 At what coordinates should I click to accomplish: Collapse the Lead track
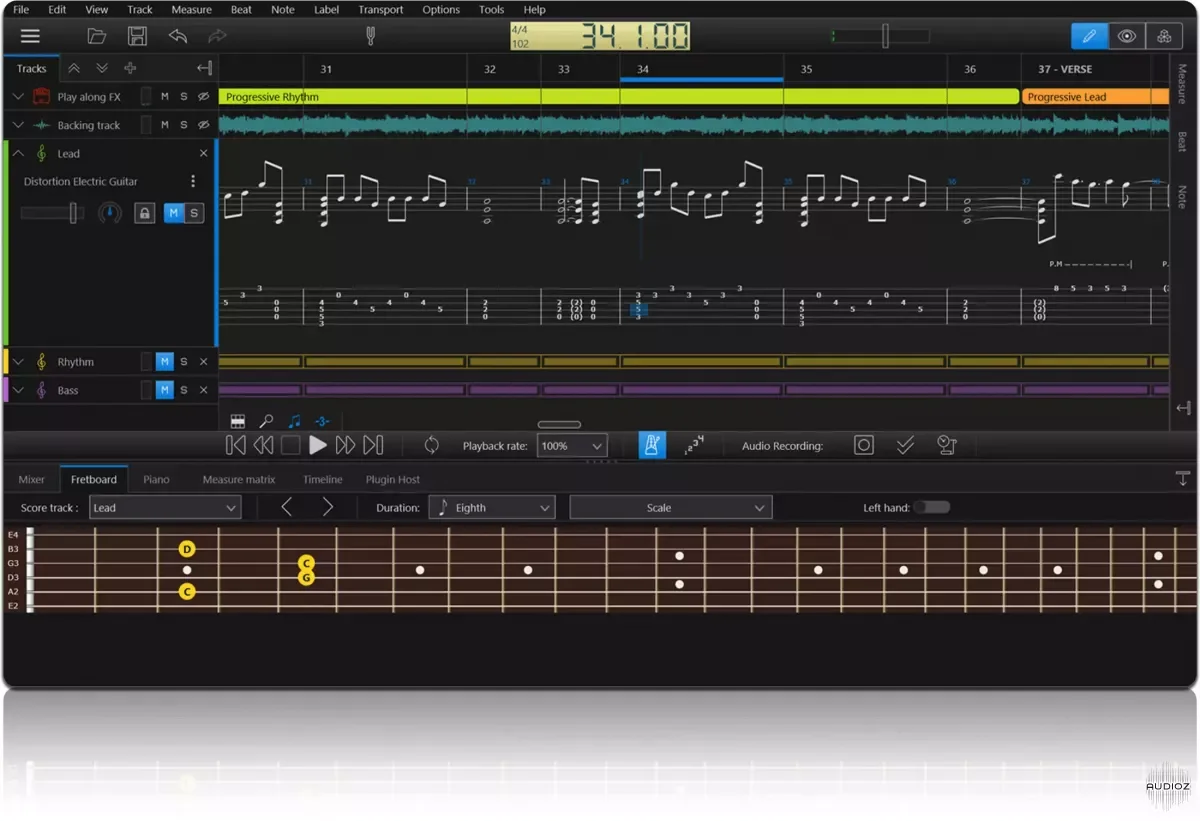tap(18, 153)
